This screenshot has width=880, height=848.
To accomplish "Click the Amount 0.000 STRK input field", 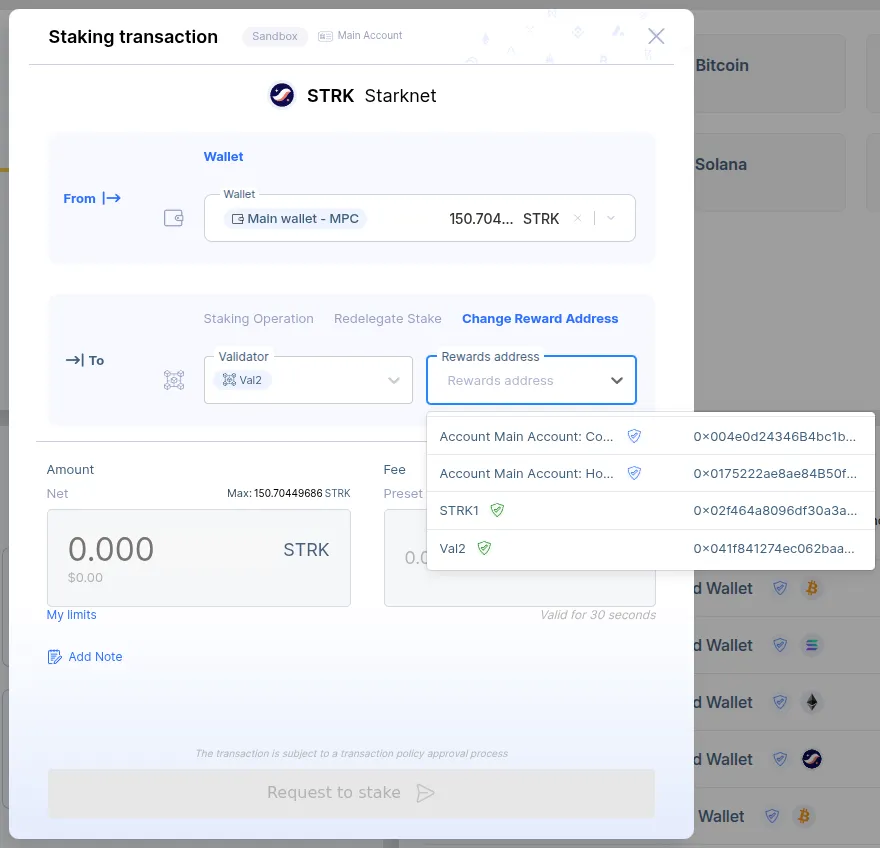I will coord(199,558).
